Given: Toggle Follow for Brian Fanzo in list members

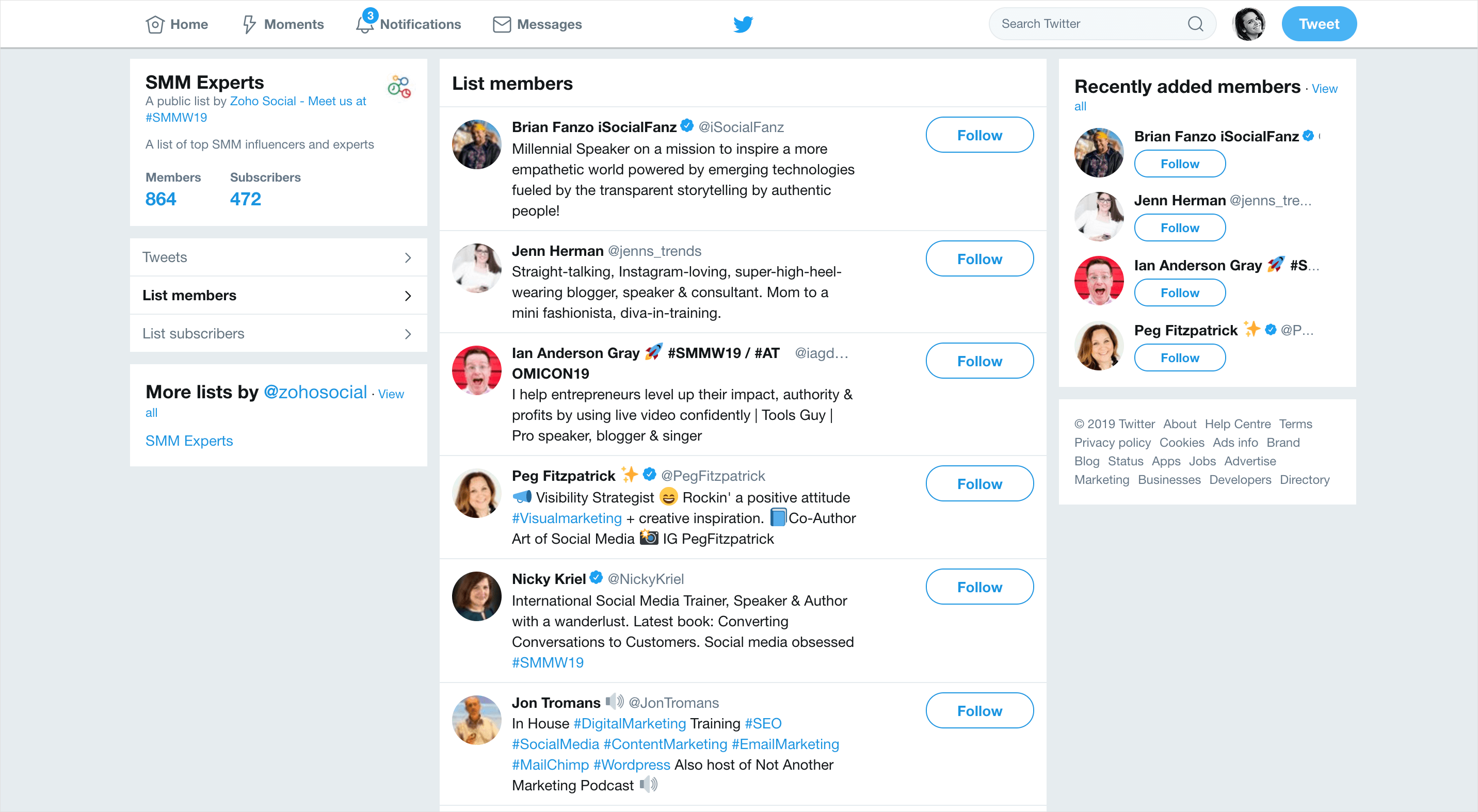Looking at the screenshot, I should pos(979,135).
